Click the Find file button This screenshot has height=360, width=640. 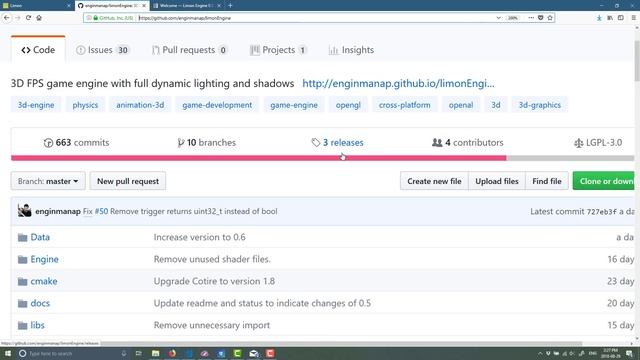click(547, 181)
